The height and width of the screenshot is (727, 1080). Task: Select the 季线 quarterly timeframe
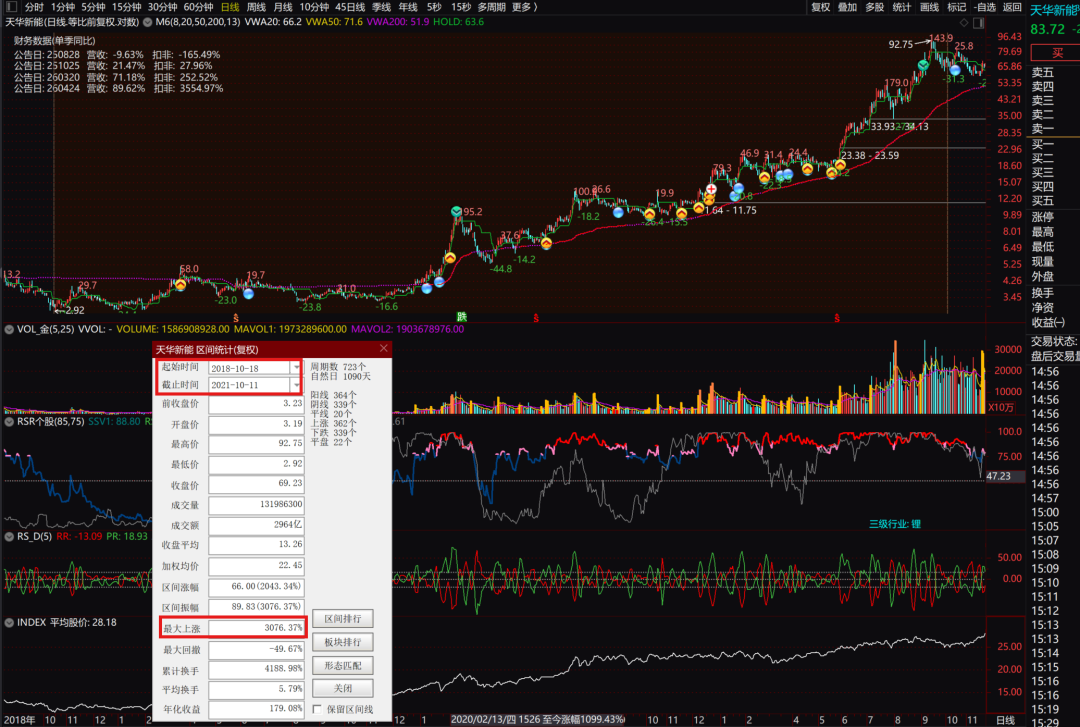click(382, 7)
